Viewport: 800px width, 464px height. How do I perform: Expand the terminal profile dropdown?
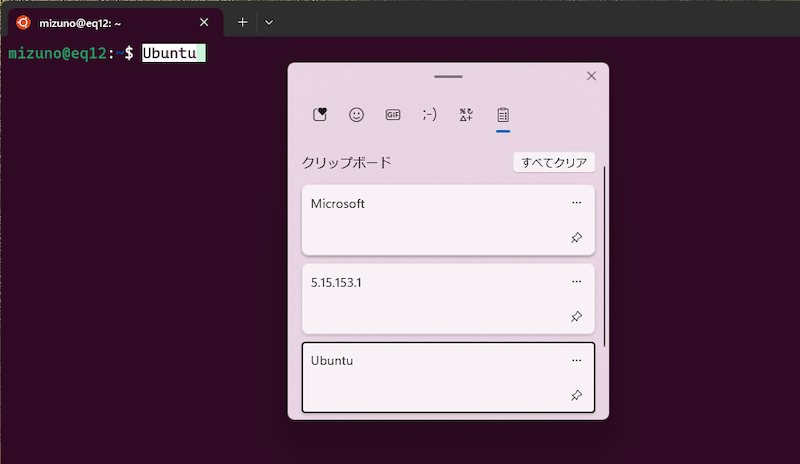click(x=269, y=22)
